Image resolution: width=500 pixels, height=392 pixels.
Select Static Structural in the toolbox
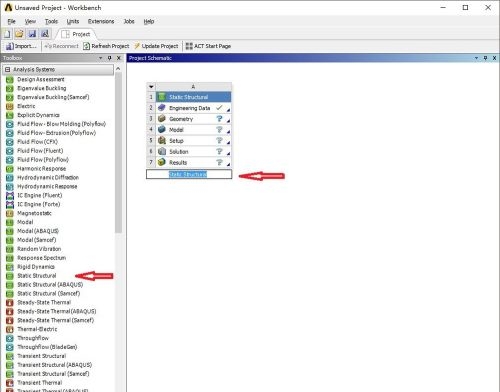tap(37, 276)
